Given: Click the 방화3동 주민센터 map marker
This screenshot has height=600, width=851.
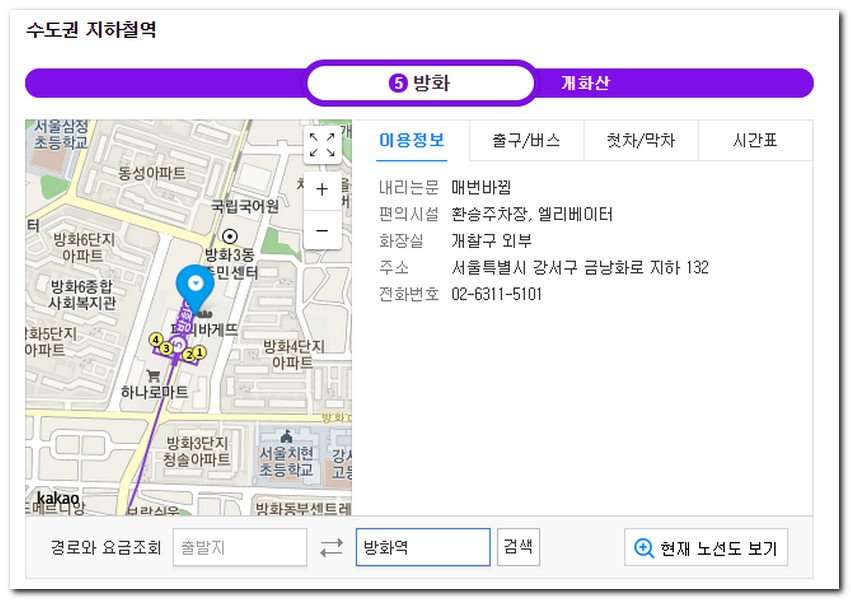Looking at the screenshot, I should click(x=230, y=237).
